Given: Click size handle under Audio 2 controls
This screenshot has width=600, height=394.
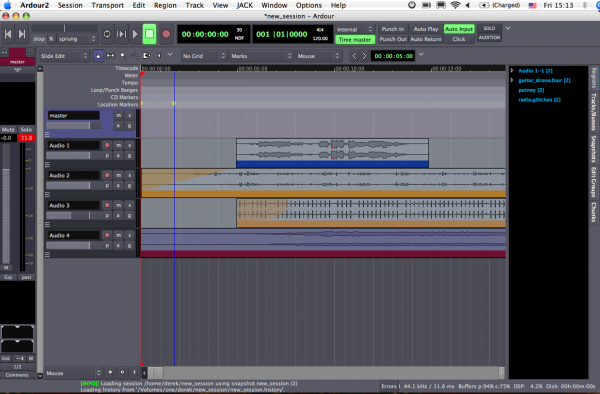Looking at the screenshot, I should point(47,194).
